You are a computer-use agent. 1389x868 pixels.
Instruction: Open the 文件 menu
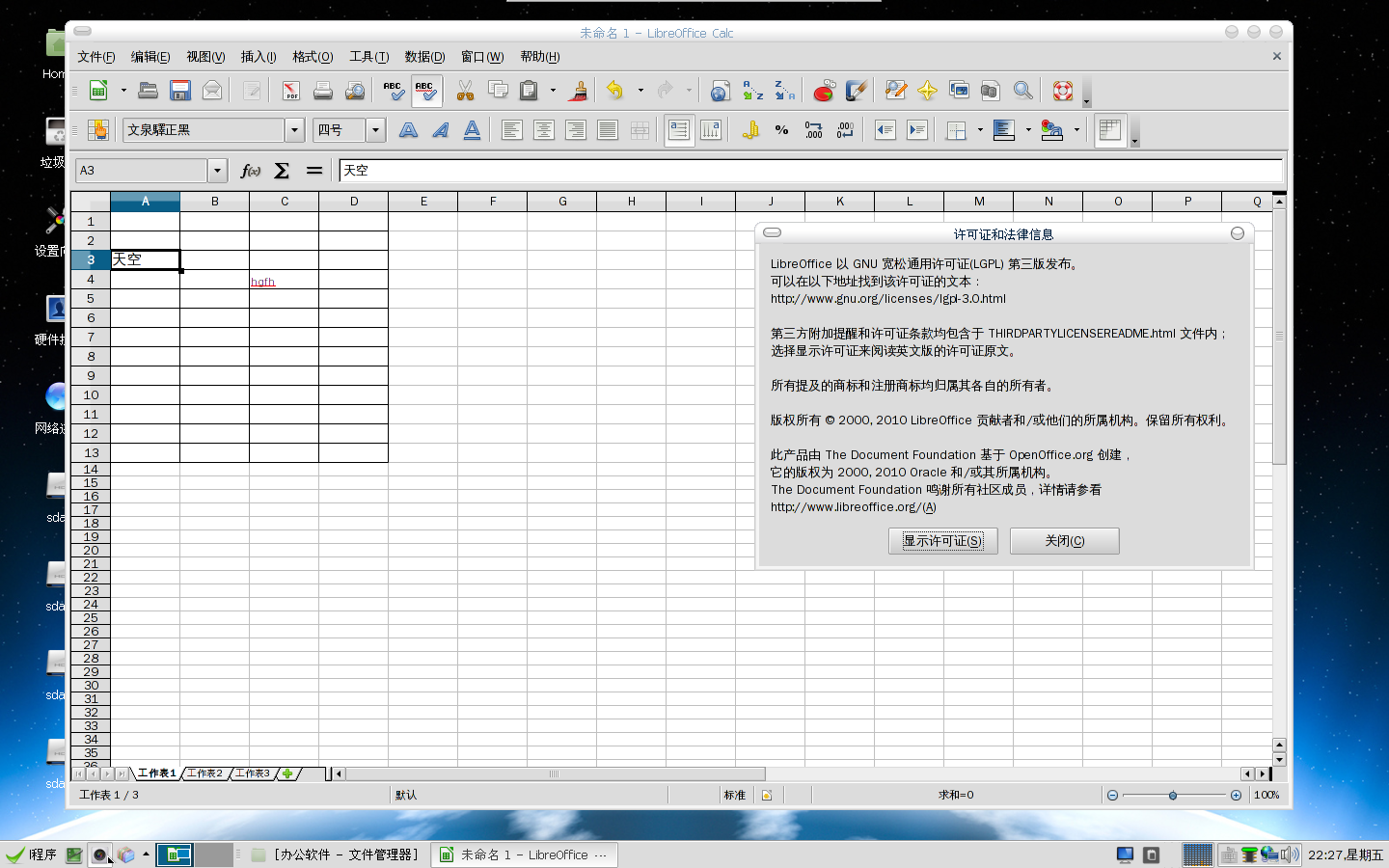96,57
